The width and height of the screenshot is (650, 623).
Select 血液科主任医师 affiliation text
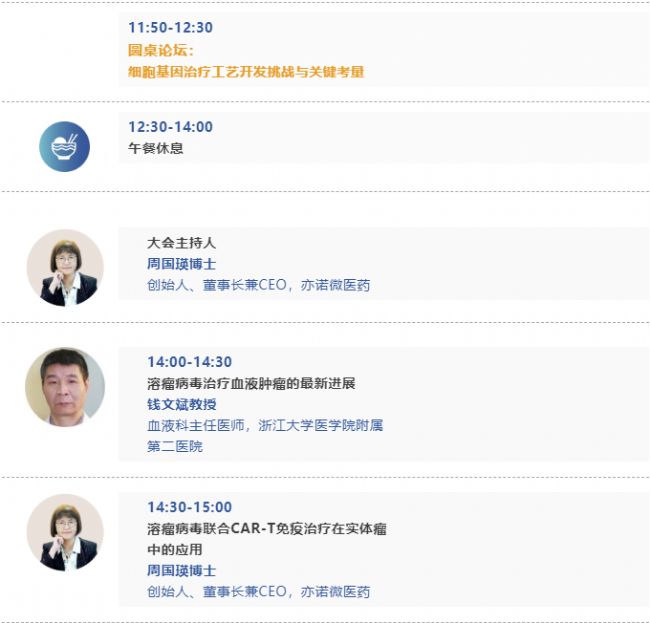pos(196,425)
